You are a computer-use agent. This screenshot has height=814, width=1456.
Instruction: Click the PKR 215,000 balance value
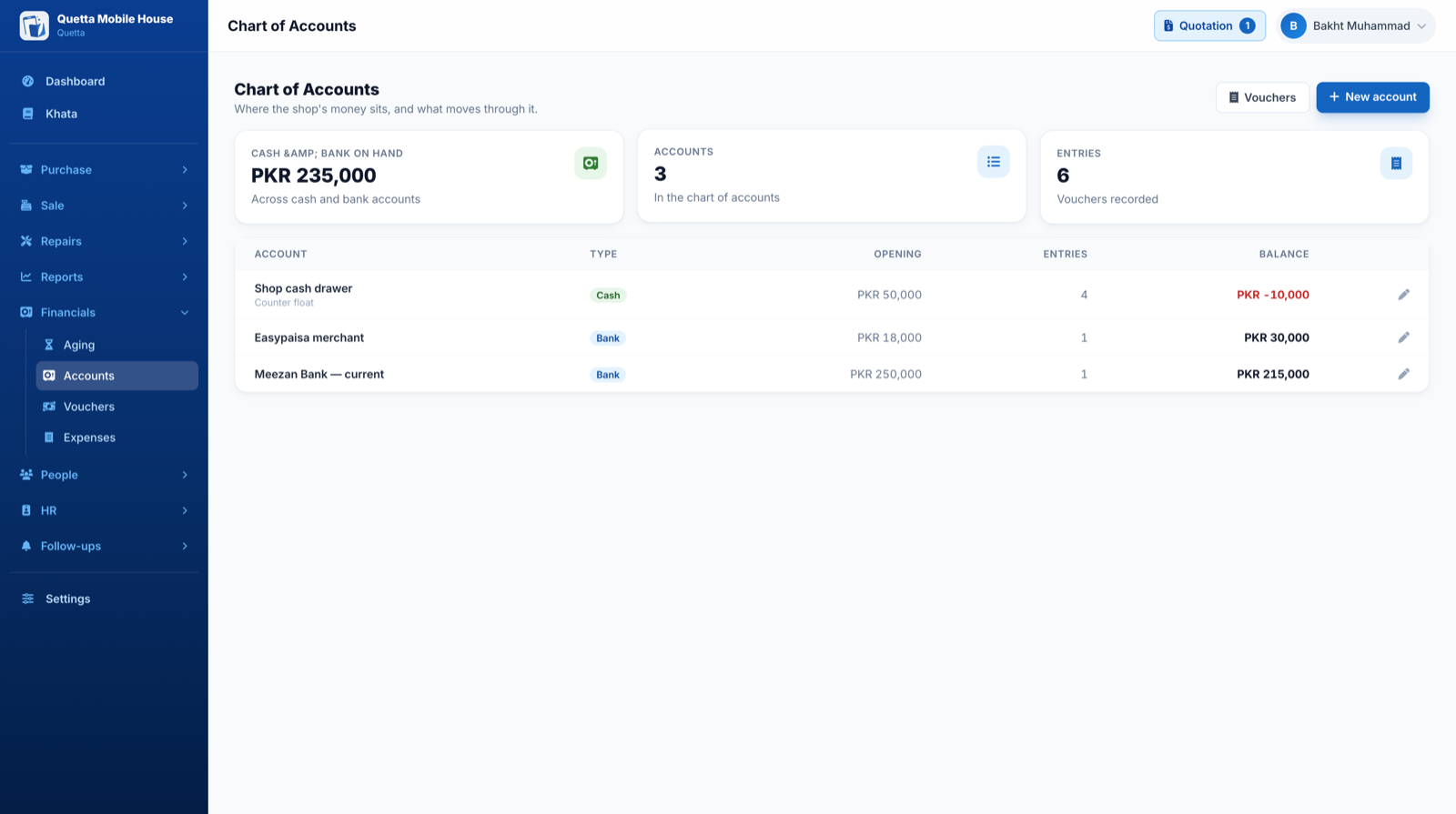[1272, 374]
